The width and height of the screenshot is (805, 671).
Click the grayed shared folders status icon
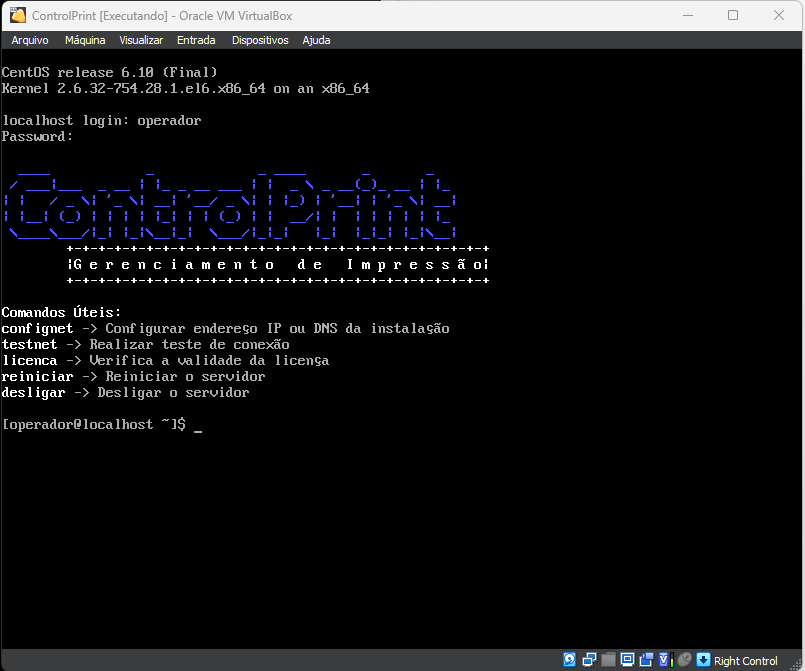608,660
